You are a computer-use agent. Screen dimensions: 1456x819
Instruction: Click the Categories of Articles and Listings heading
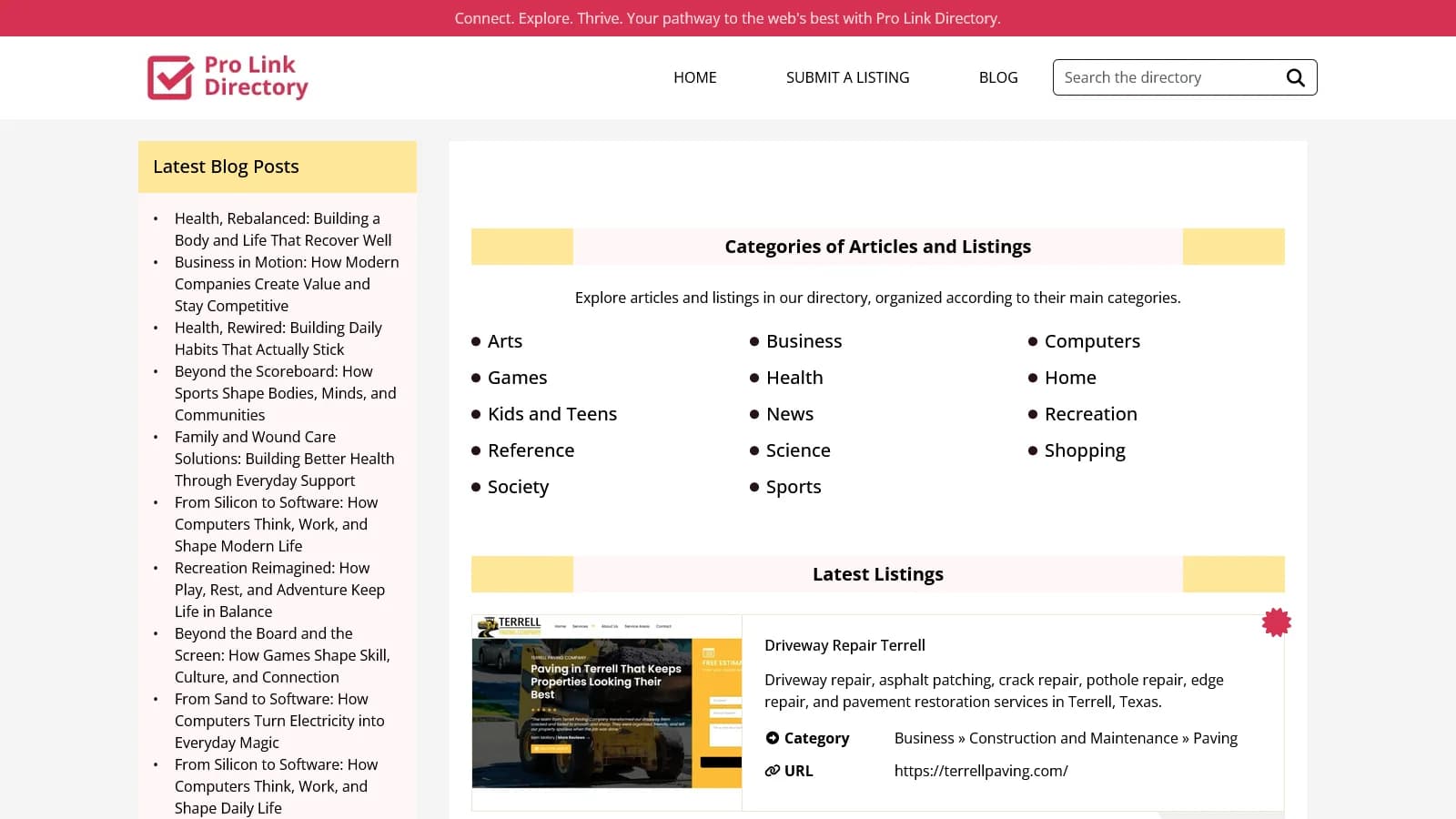click(878, 247)
